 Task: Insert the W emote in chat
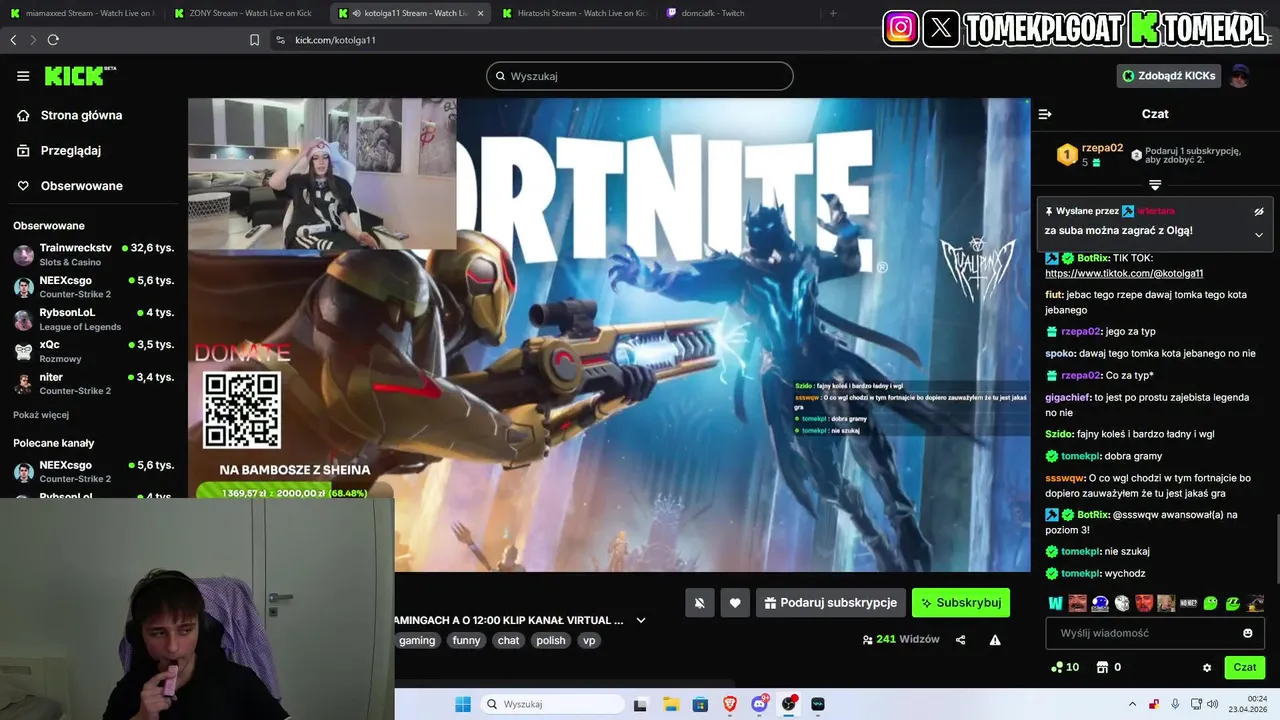1055,603
